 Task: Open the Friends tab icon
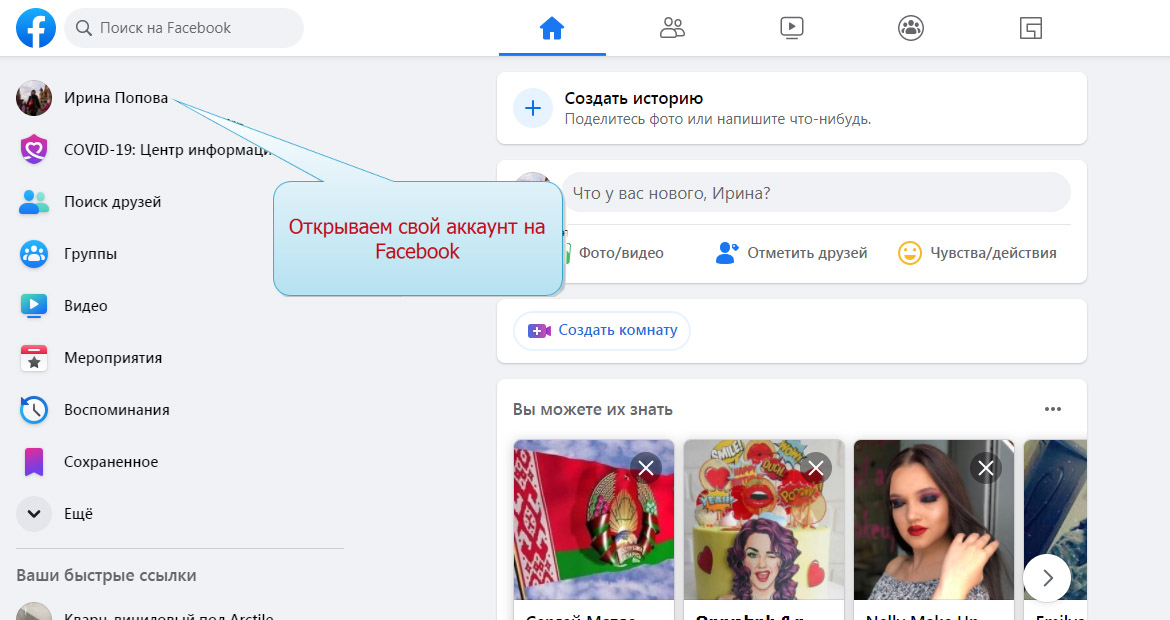click(672, 28)
